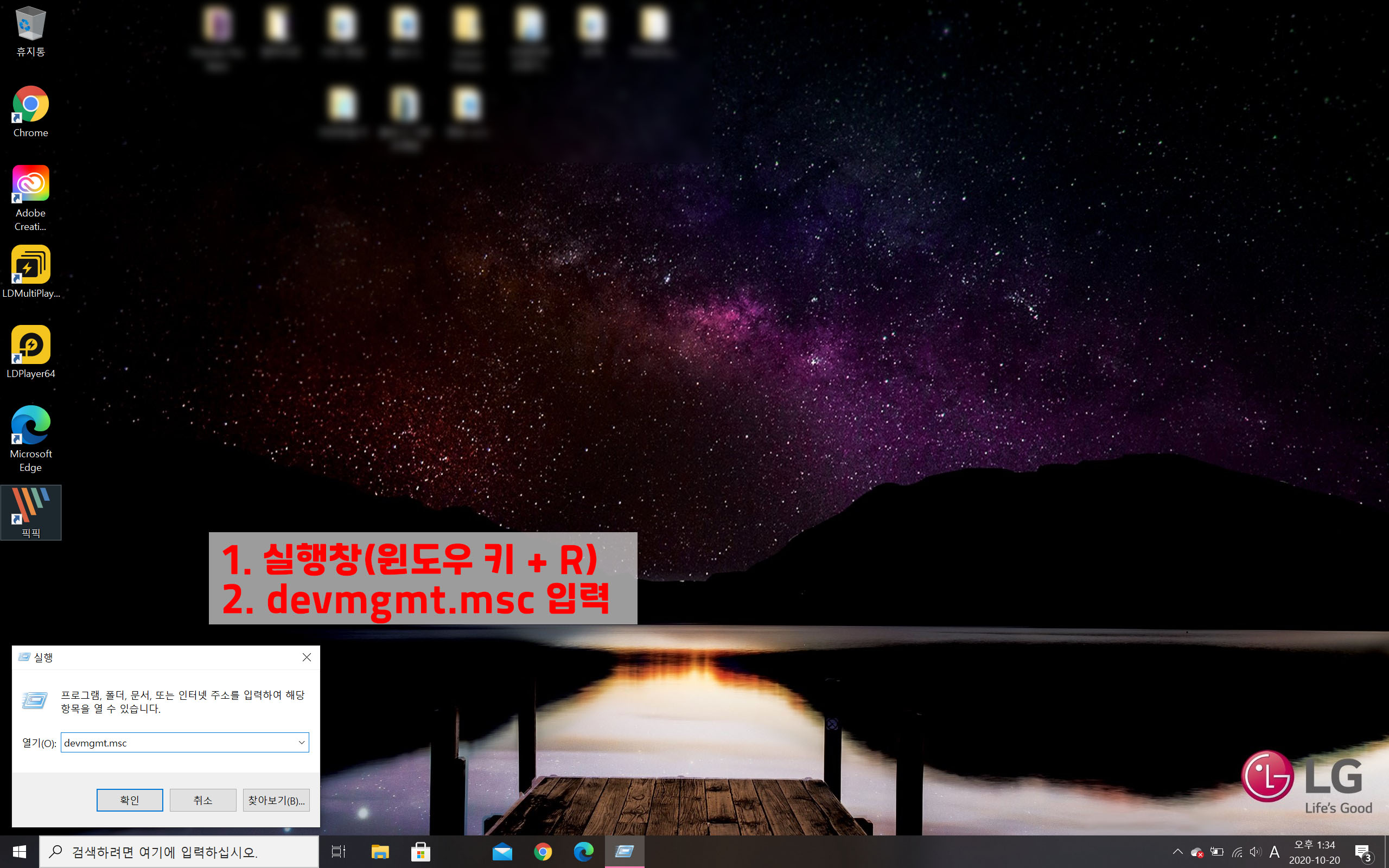Open Microsoft Store from the taskbar
The image size is (1389, 868).
click(420, 852)
